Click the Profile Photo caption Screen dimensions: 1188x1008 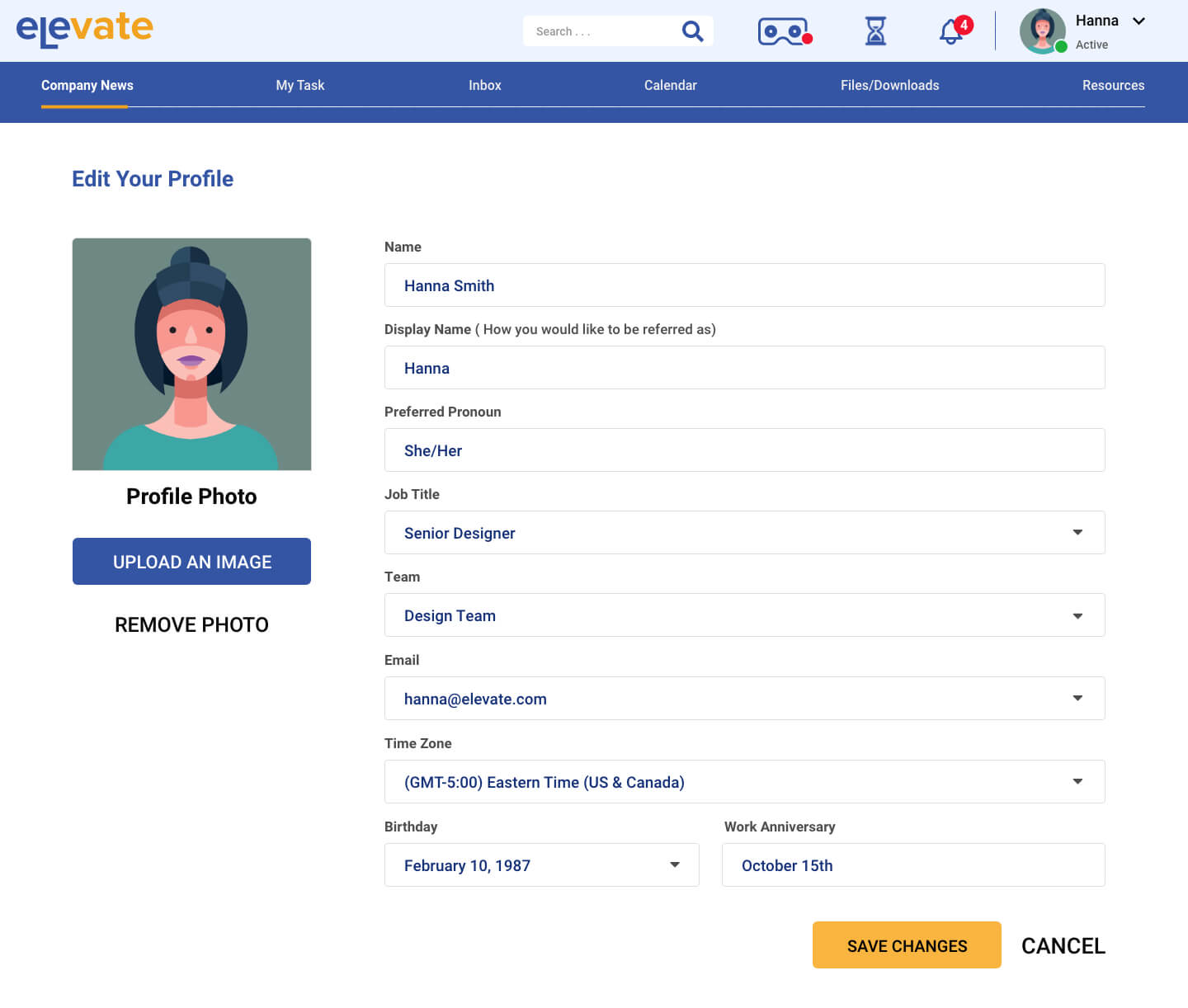(x=191, y=496)
